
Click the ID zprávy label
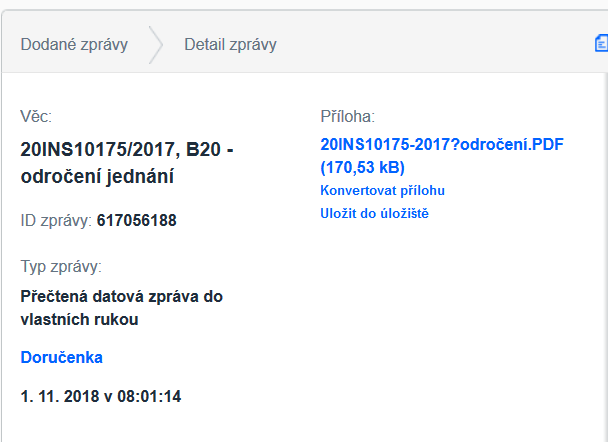pos(56,219)
